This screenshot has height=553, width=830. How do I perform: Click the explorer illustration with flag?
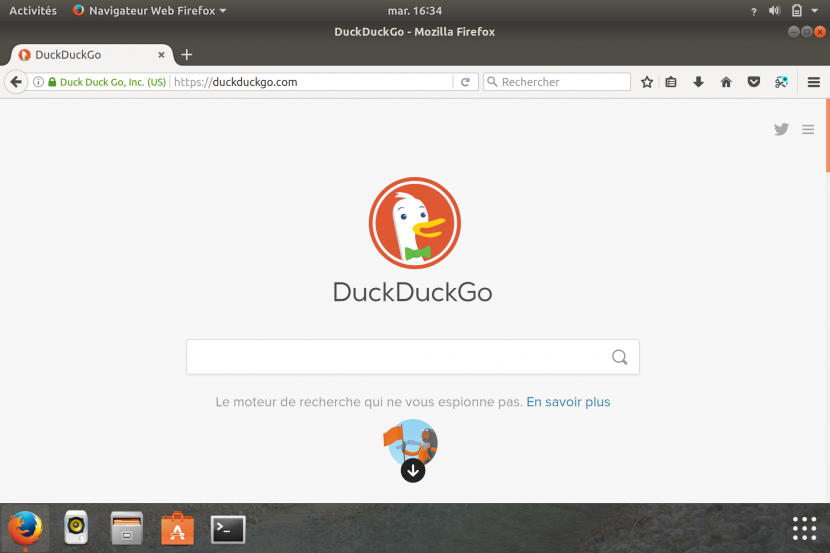(411, 442)
